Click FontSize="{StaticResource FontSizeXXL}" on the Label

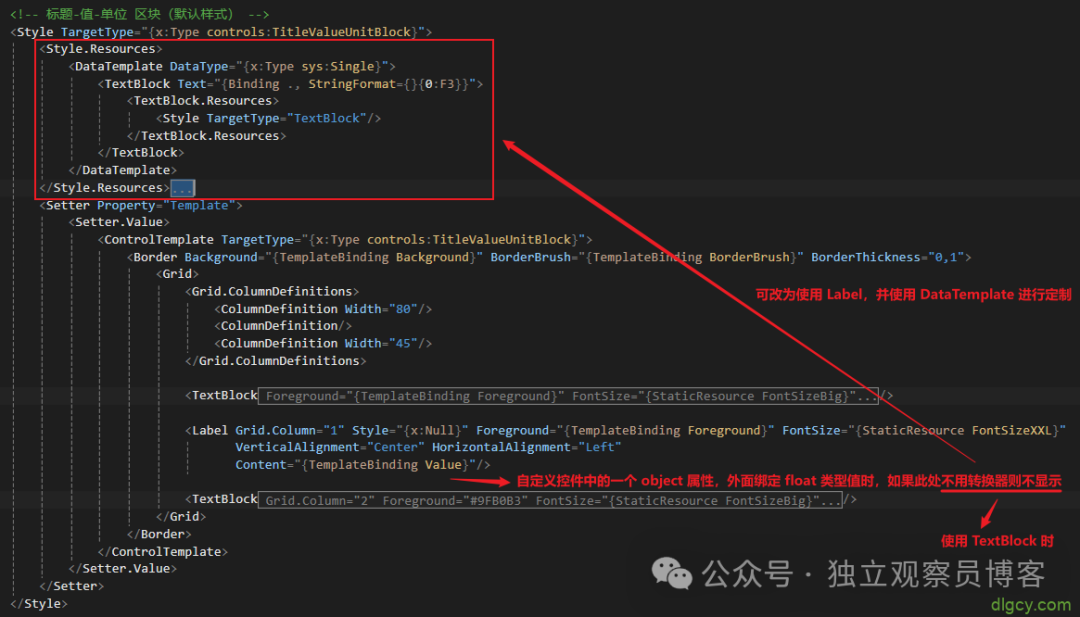coord(924,430)
